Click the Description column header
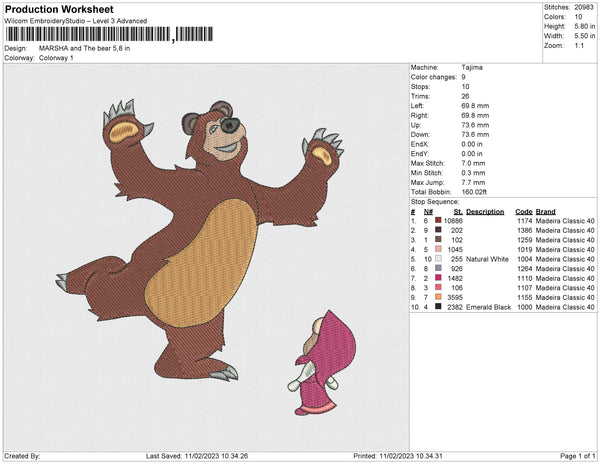 (485, 212)
